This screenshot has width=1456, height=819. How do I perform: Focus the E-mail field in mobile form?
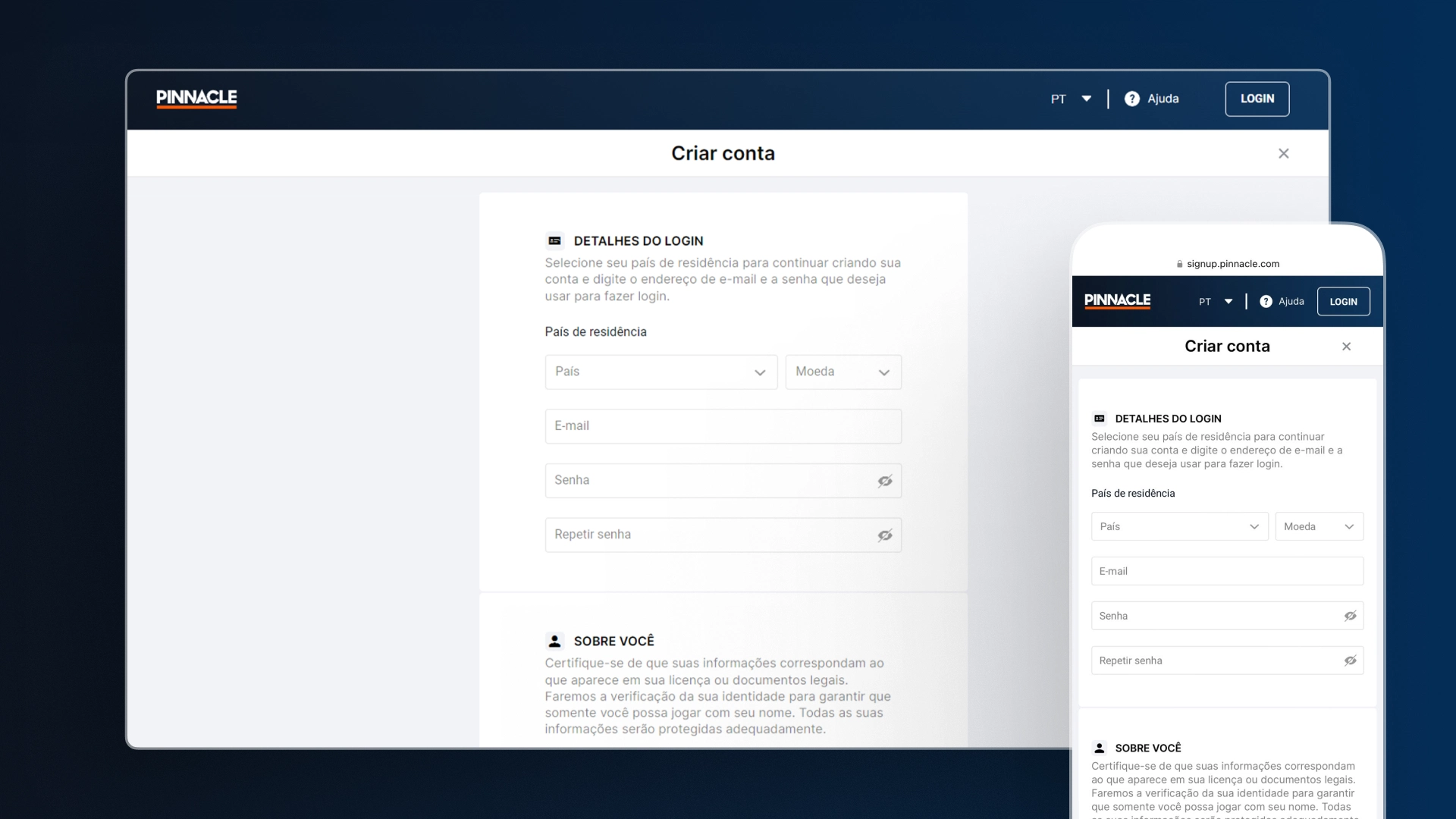tap(1227, 571)
